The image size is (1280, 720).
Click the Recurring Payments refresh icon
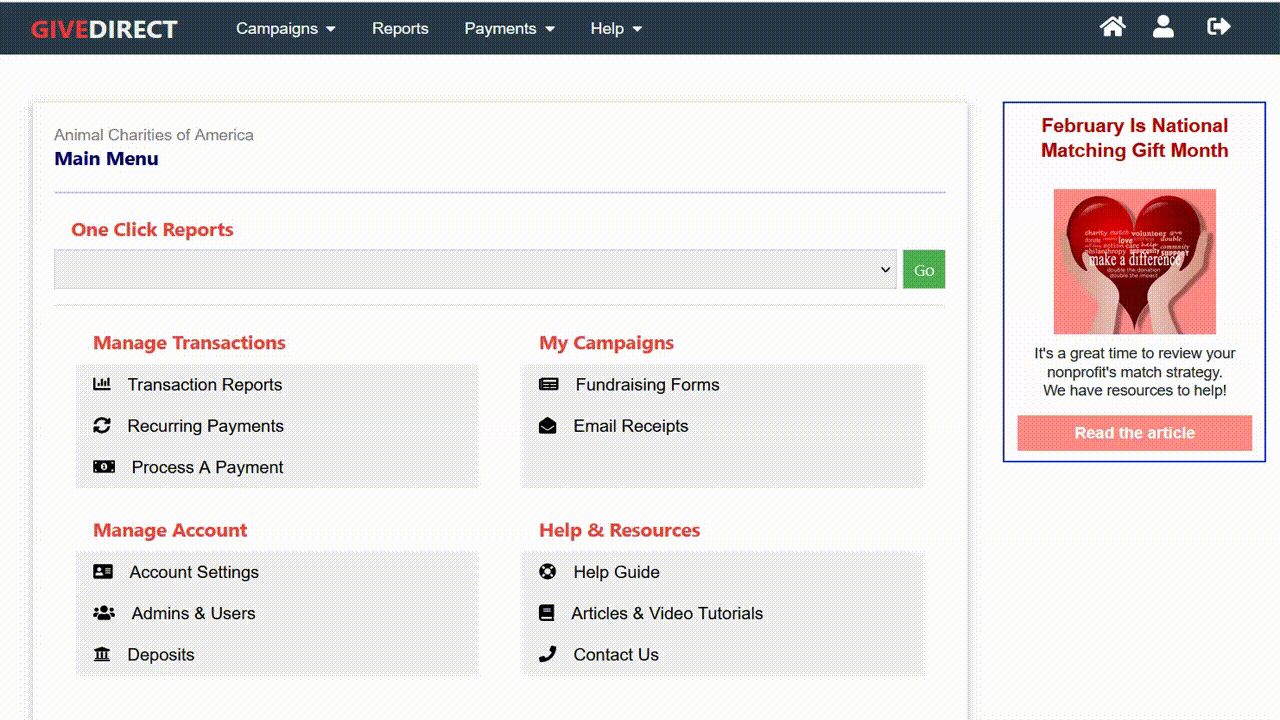102,425
